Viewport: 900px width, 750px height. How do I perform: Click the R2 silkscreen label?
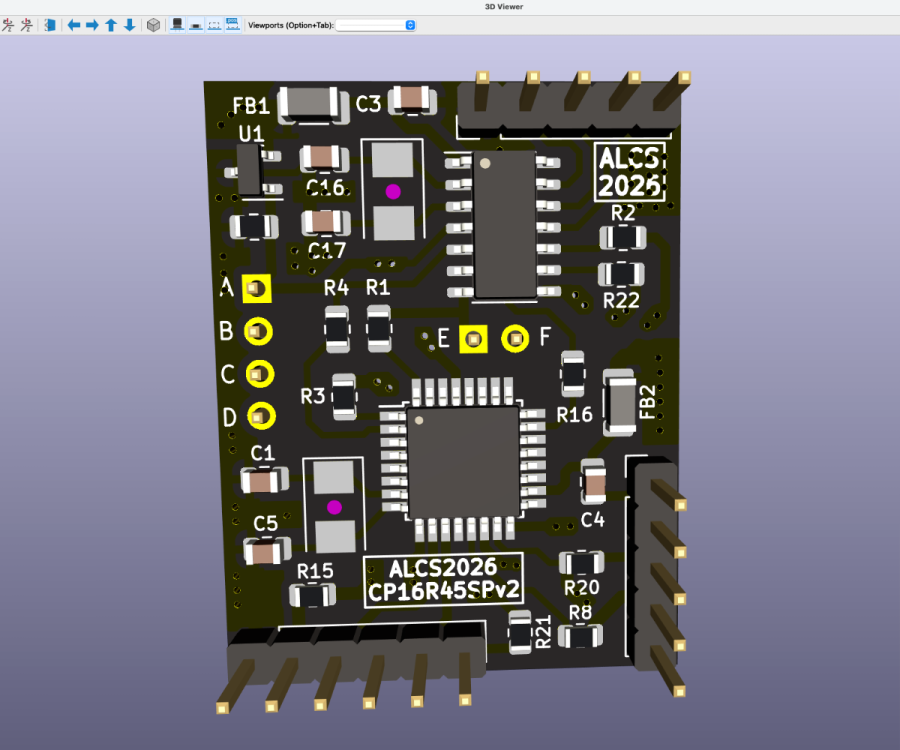[x=623, y=213]
